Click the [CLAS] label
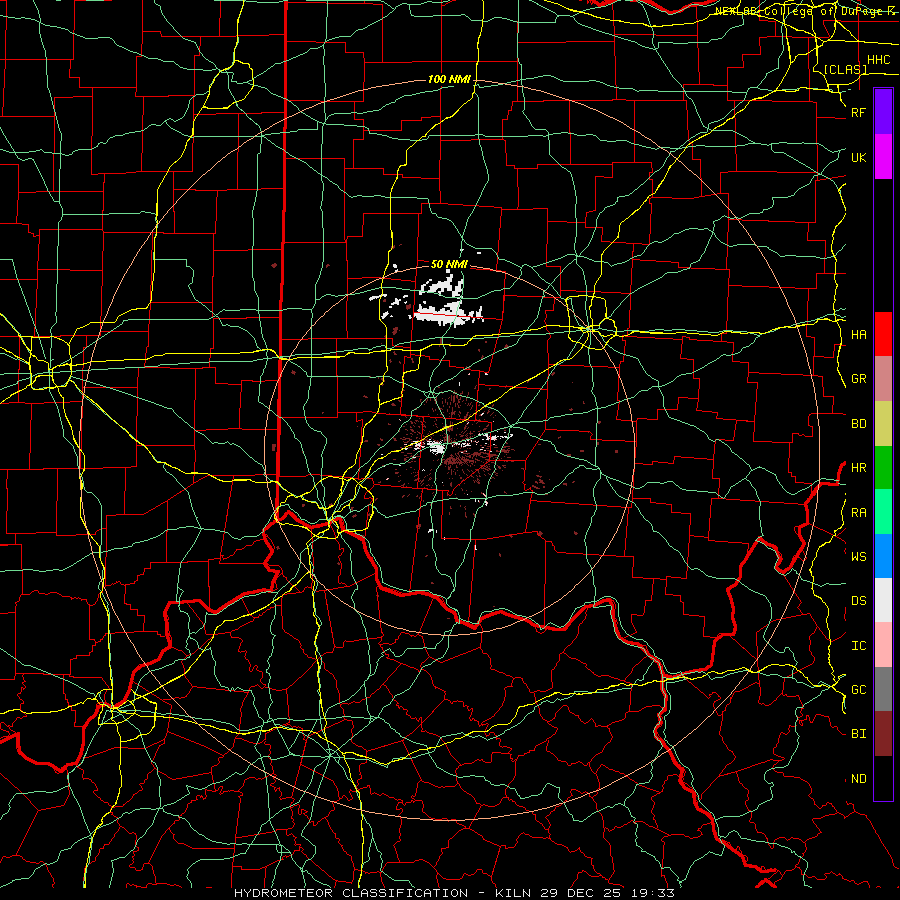Image resolution: width=900 pixels, height=900 pixels. click(x=845, y=69)
